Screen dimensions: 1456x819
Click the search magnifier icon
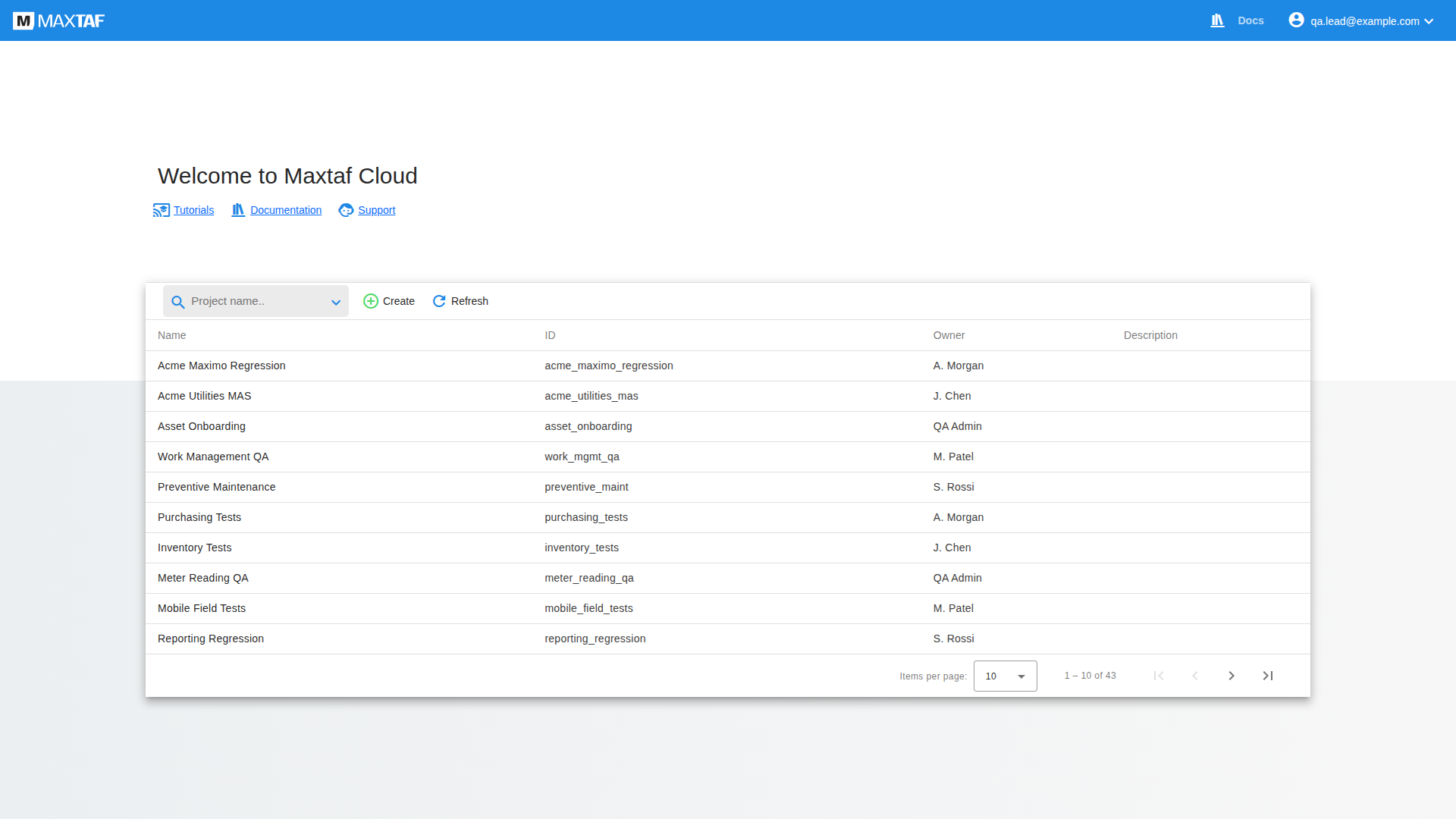click(x=178, y=302)
